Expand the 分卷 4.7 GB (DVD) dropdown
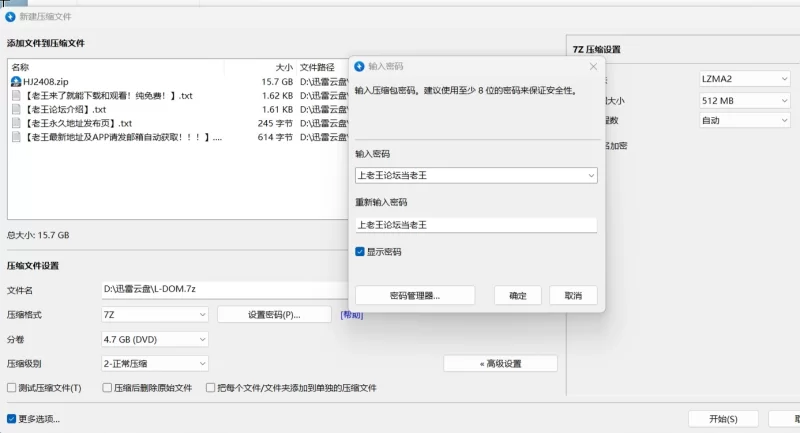This screenshot has height=433, width=800. [155, 339]
